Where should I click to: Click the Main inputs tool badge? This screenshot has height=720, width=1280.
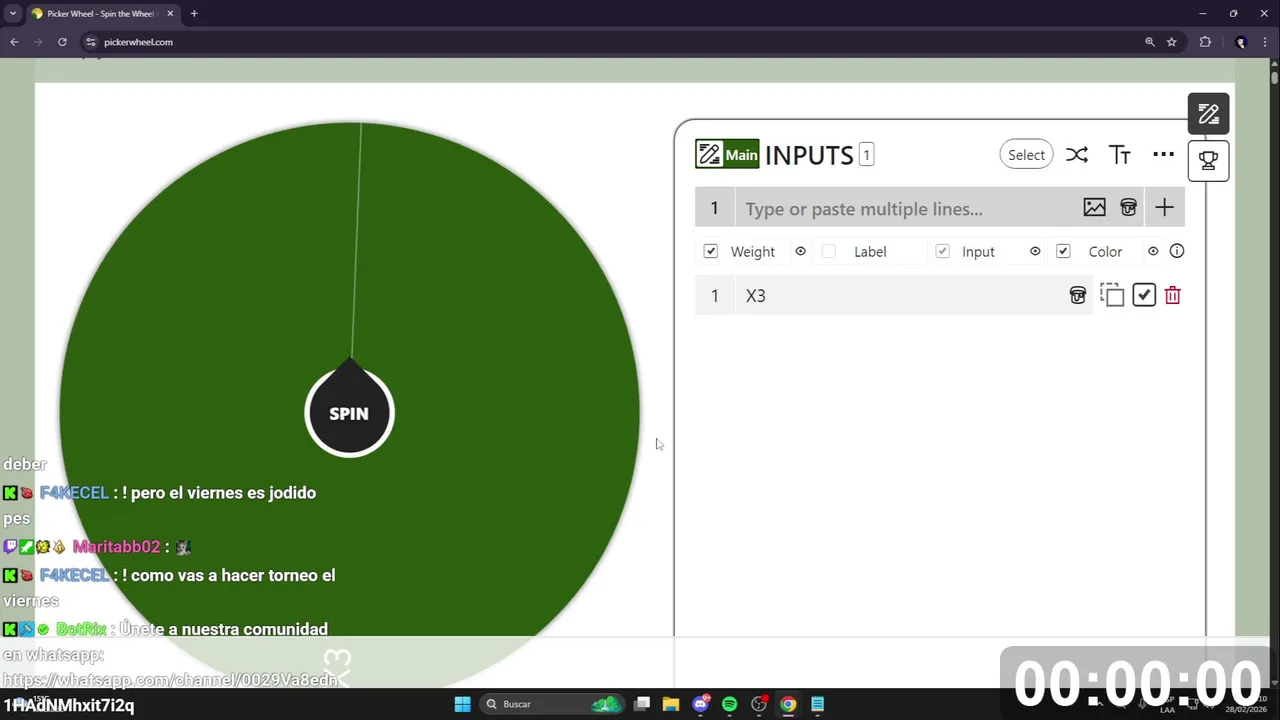[727, 155]
